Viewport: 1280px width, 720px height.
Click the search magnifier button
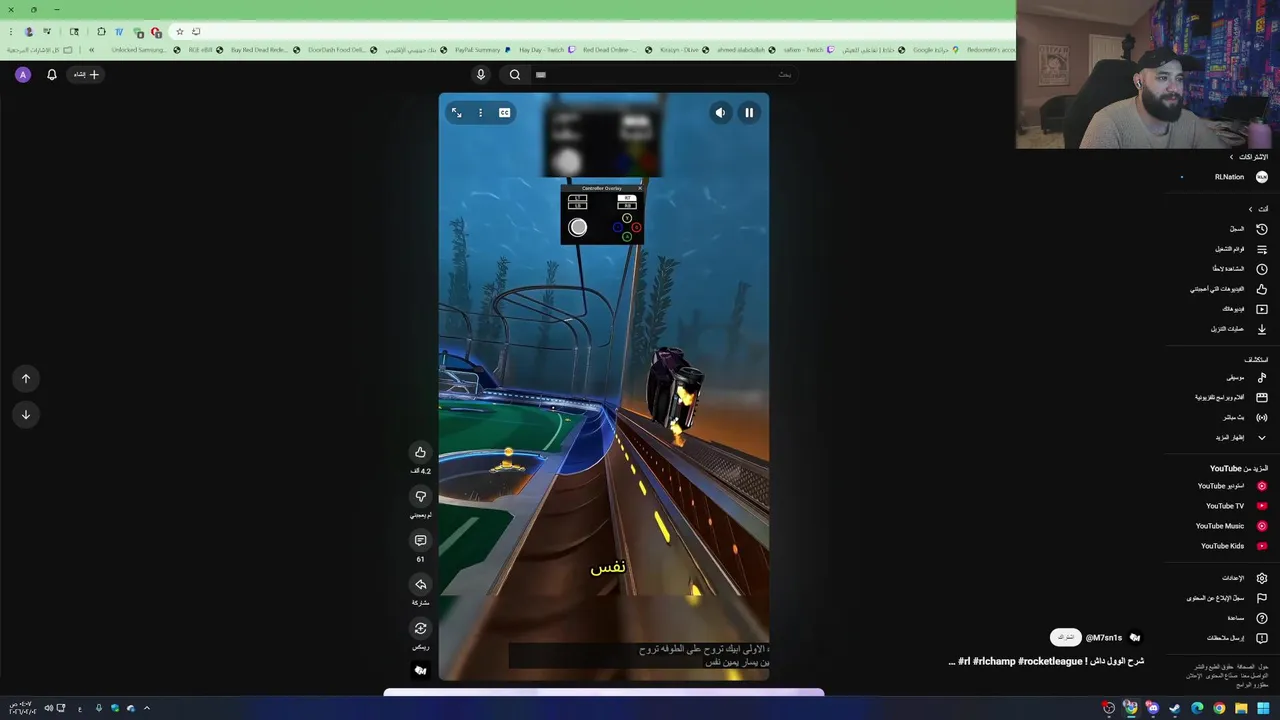514,74
